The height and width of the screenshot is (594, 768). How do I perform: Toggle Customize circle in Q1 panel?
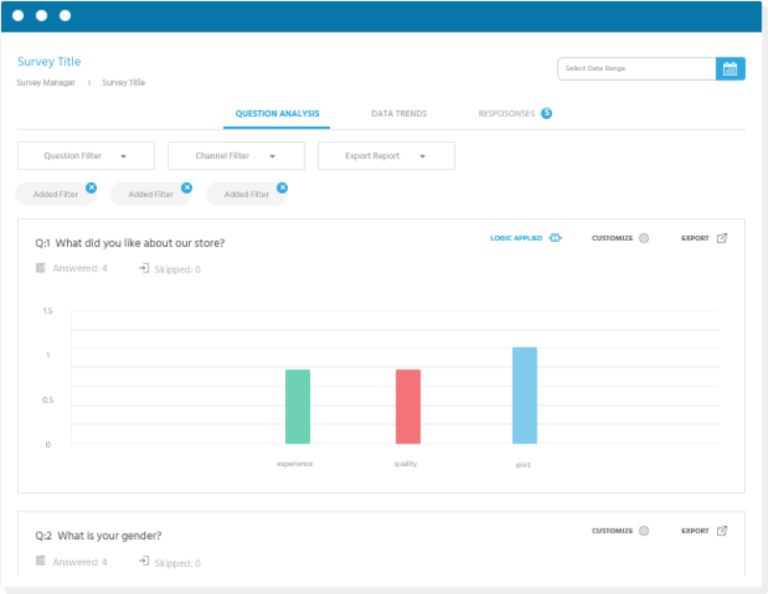644,238
